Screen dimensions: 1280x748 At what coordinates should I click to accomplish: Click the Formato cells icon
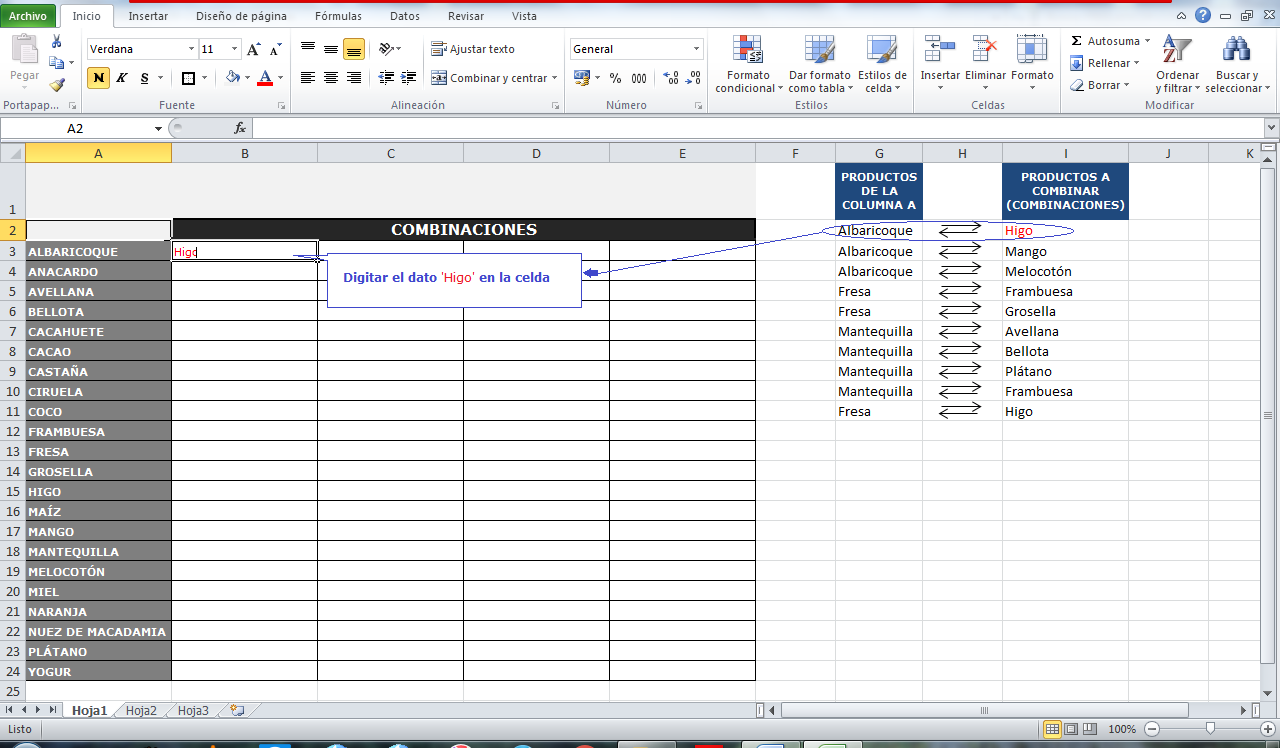tap(1032, 50)
